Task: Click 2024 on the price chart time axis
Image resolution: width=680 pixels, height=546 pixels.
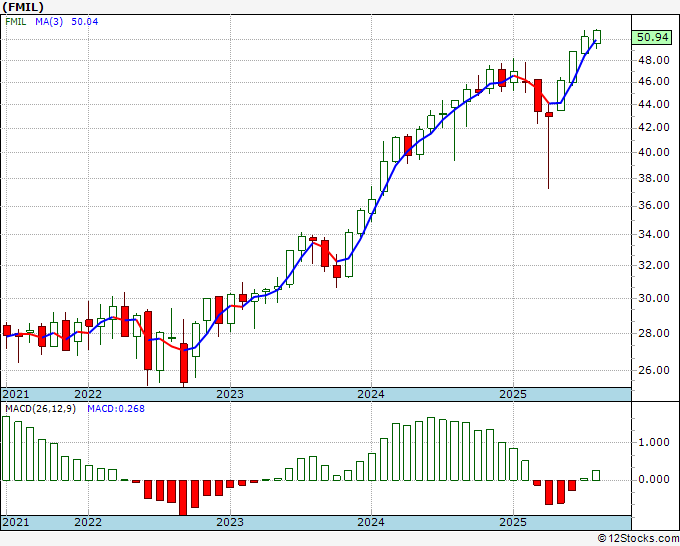Action: coord(371,394)
